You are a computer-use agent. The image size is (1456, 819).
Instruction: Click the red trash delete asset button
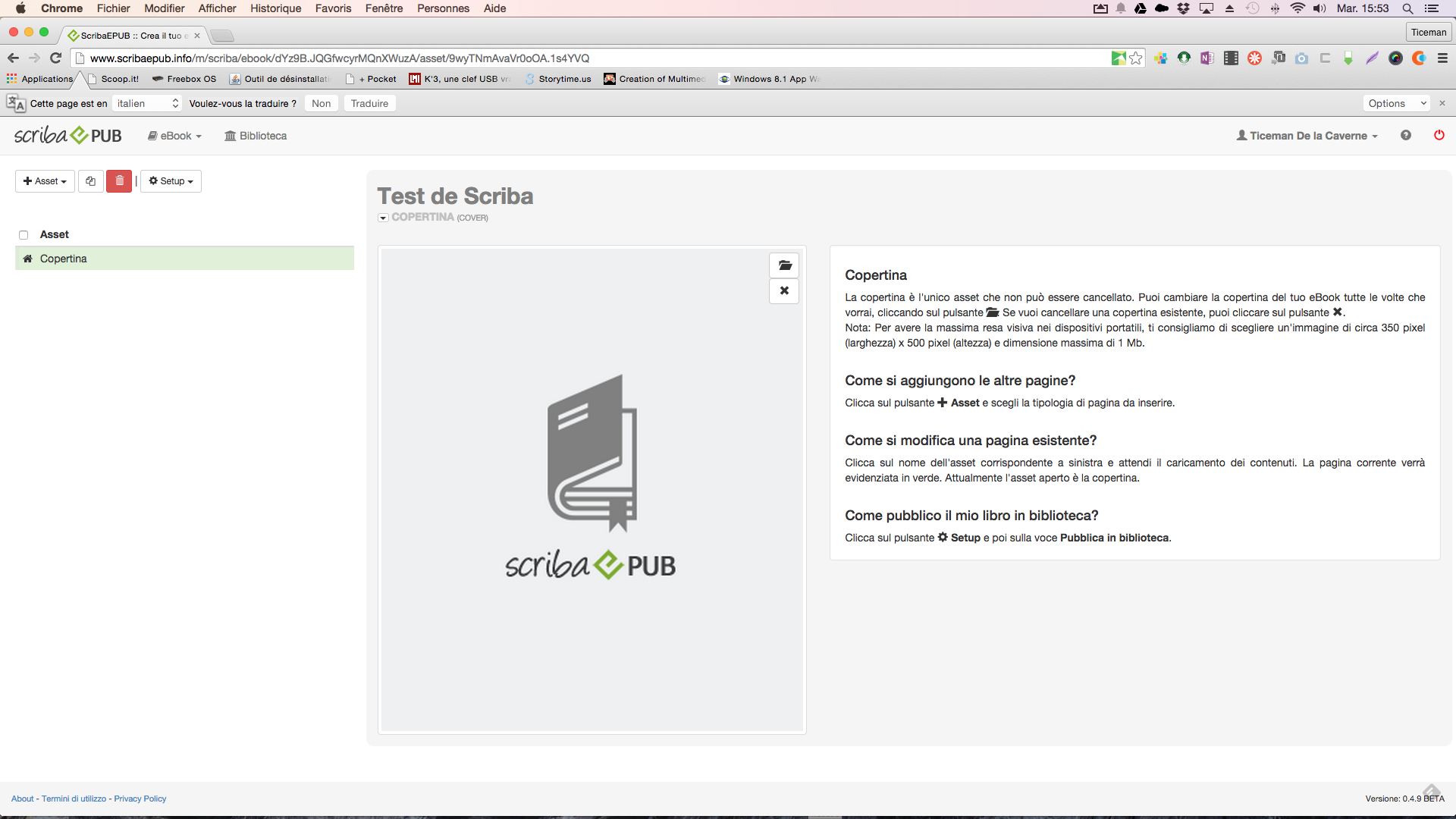coord(119,181)
